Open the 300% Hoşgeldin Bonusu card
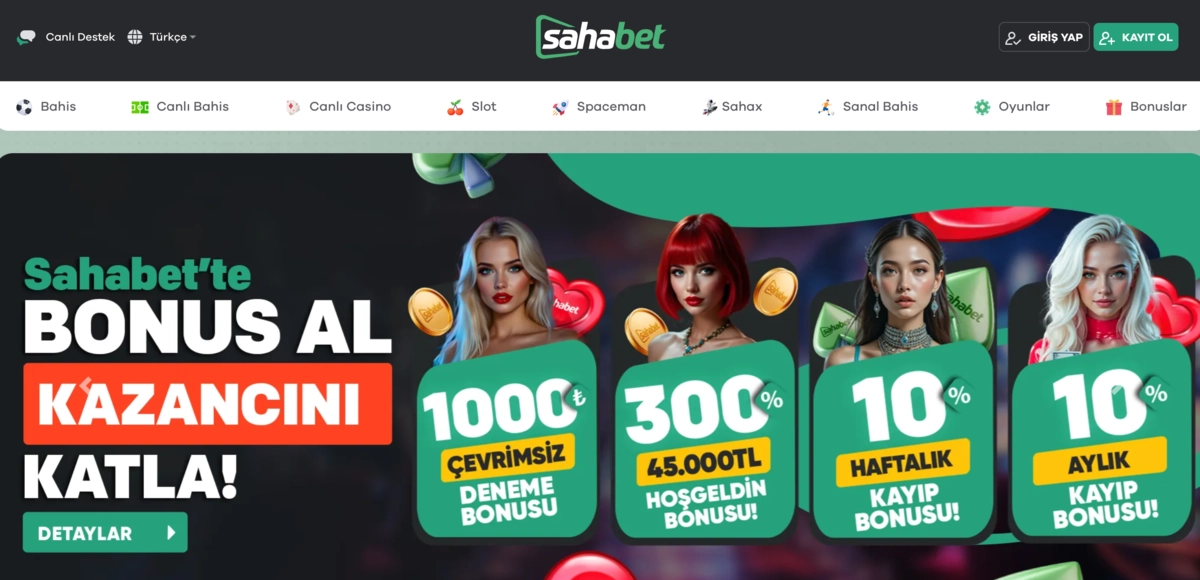The image size is (1200, 580). pyautogui.click(x=705, y=440)
